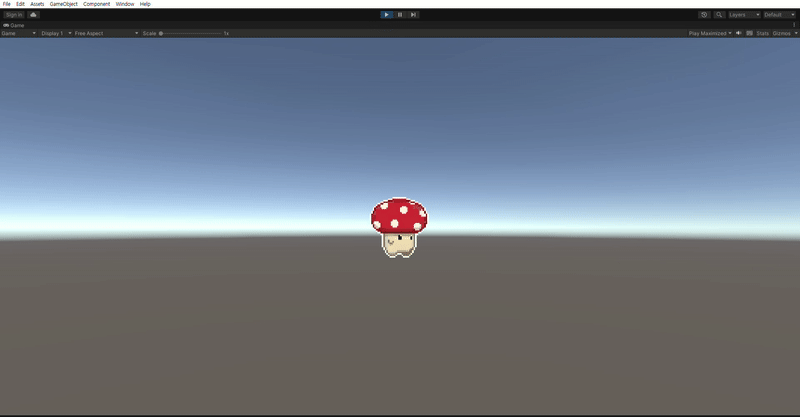Toggle the mute audio speaker icon
The image size is (800, 417).
[x=738, y=33]
